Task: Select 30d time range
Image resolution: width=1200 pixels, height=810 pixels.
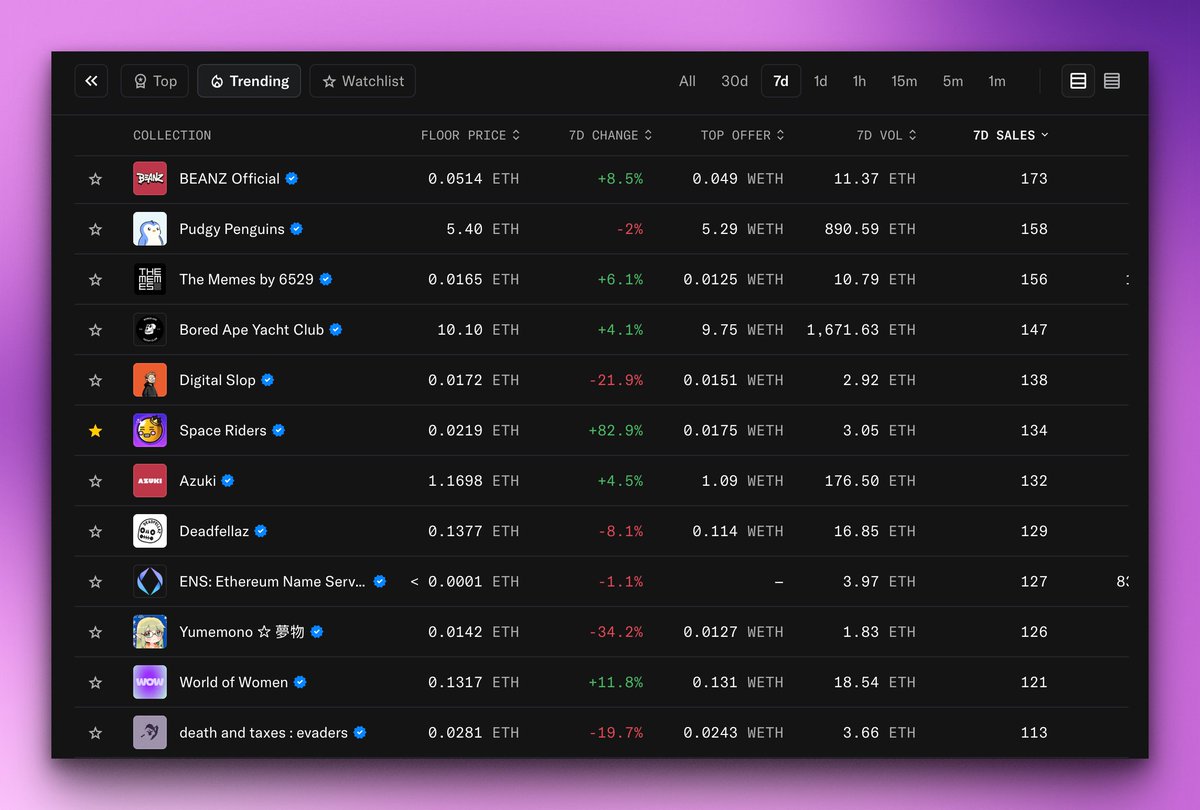Action: tap(734, 81)
